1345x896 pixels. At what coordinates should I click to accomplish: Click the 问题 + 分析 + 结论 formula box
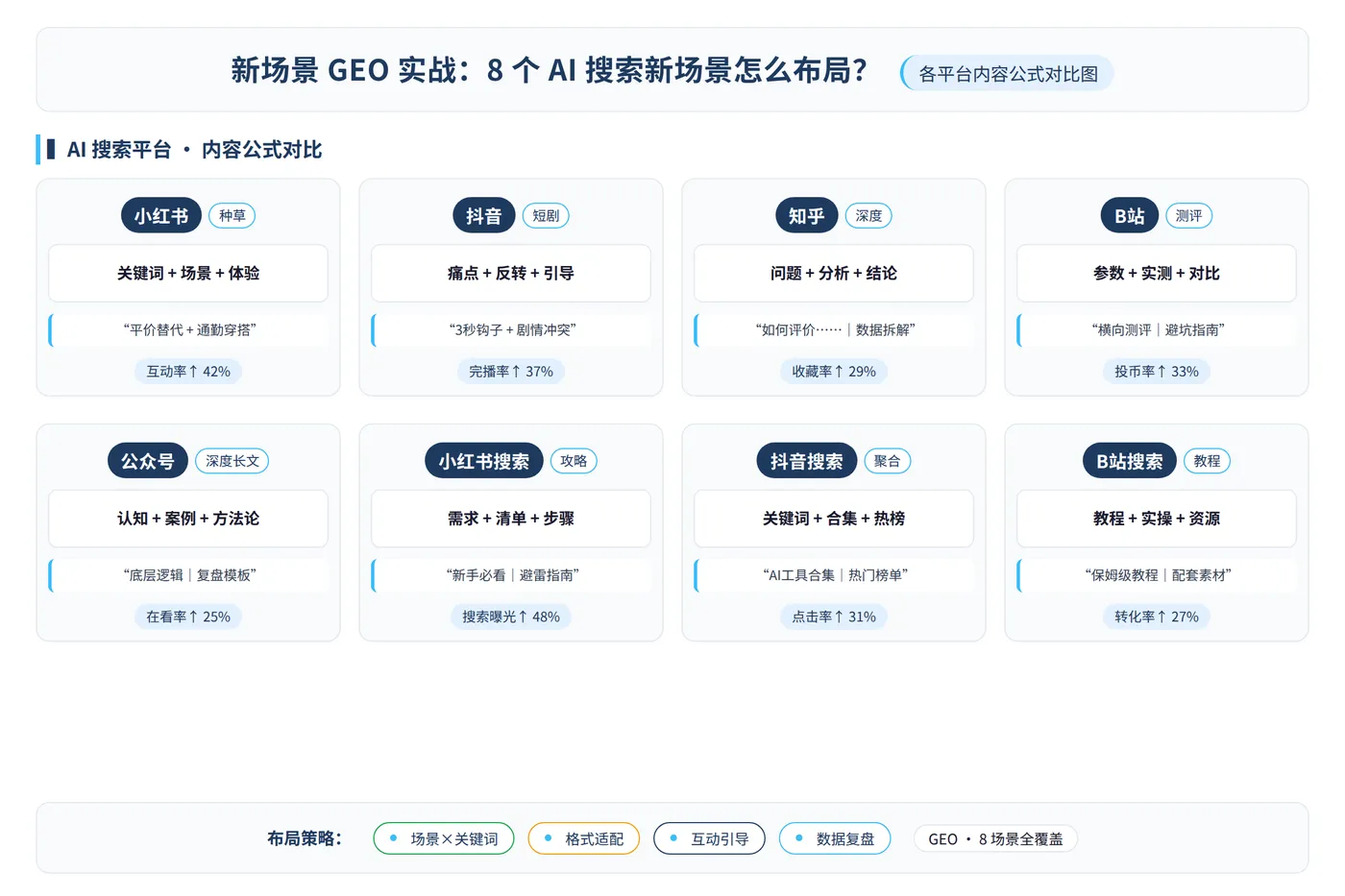click(834, 274)
